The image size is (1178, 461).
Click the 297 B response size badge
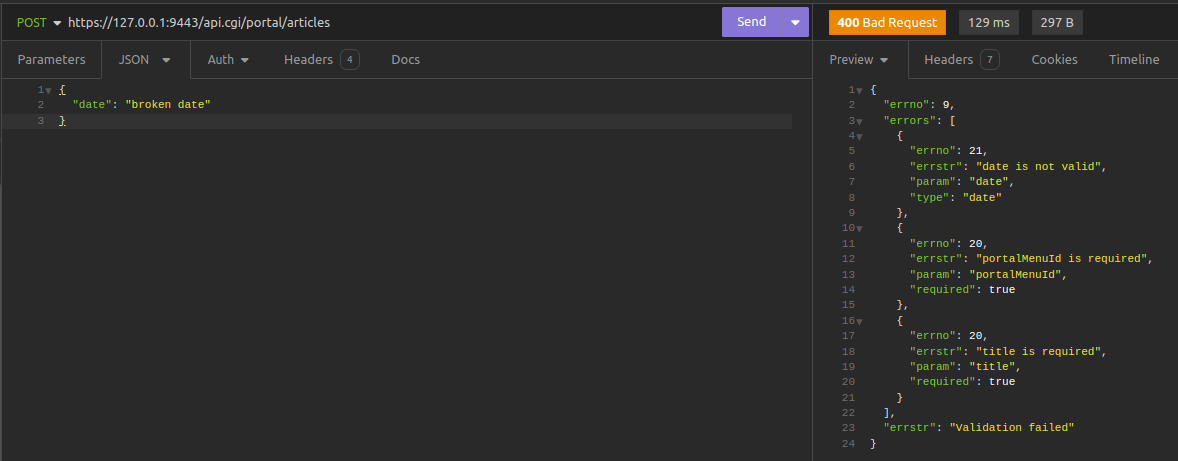(1057, 22)
